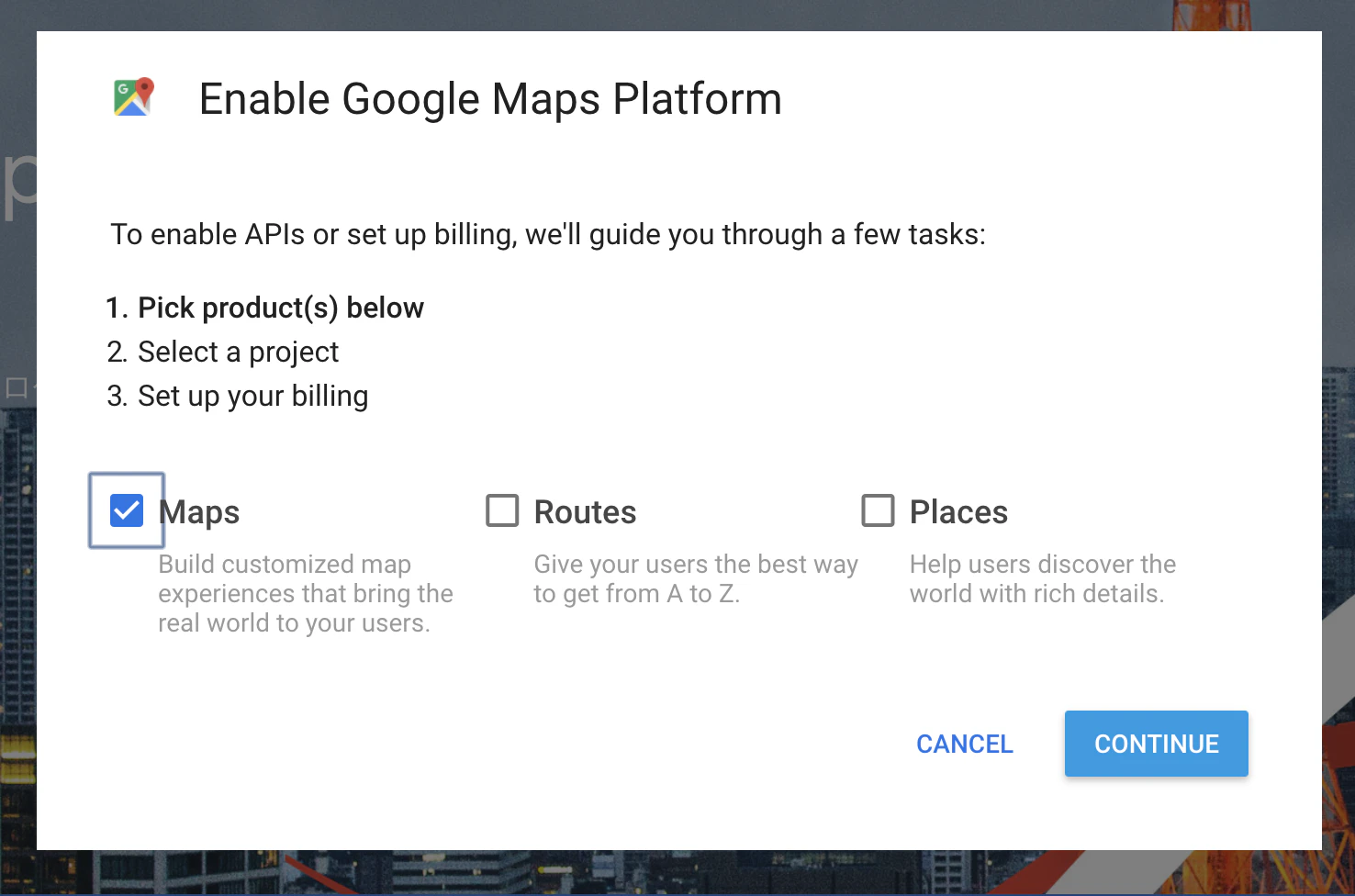The width and height of the screenshot is (1355, 896).
Task: Tick the Places product checkbox
Action: pos(878,510)
